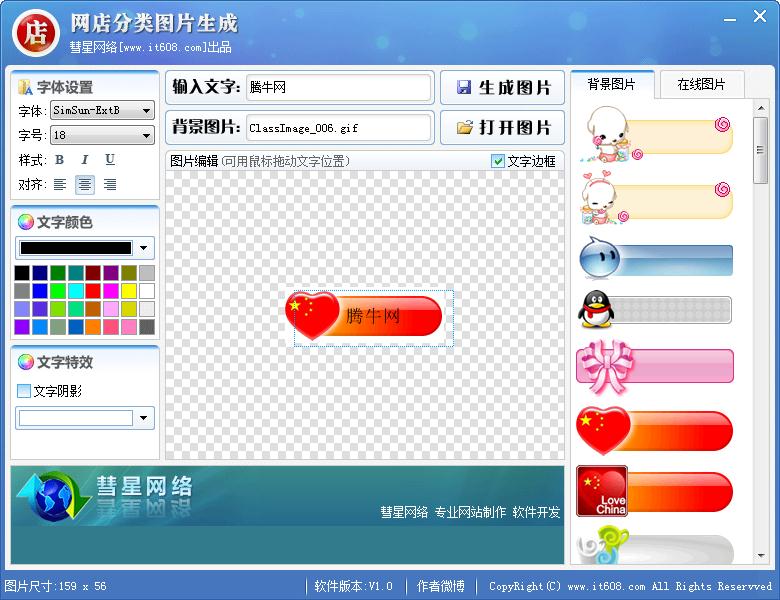The width and height of the screenshot is (780, 600).
Task: Switch to the 在线图片 tab
Action: [701, 85]
